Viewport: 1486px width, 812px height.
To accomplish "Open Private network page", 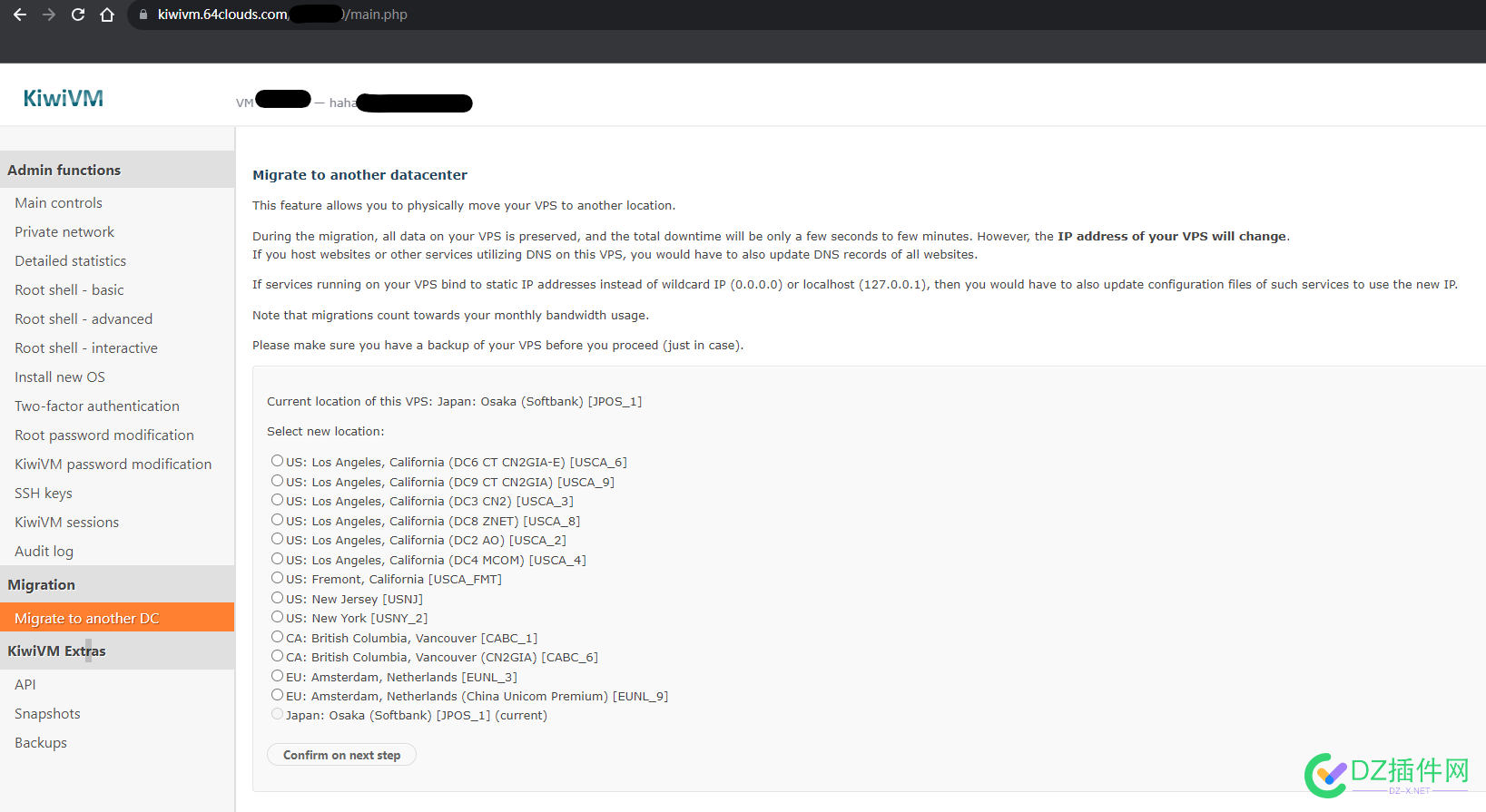I will point(64,232).
